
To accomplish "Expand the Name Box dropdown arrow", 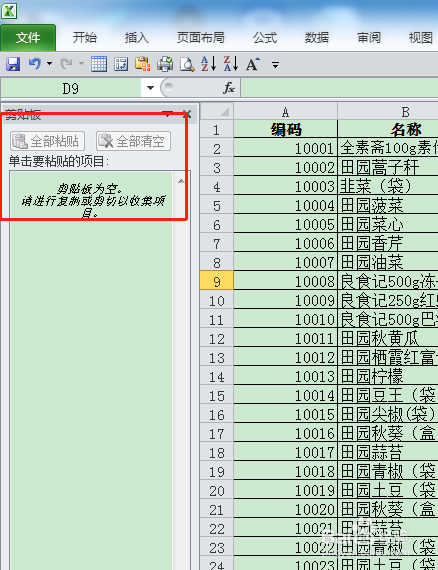I will 150,88.
